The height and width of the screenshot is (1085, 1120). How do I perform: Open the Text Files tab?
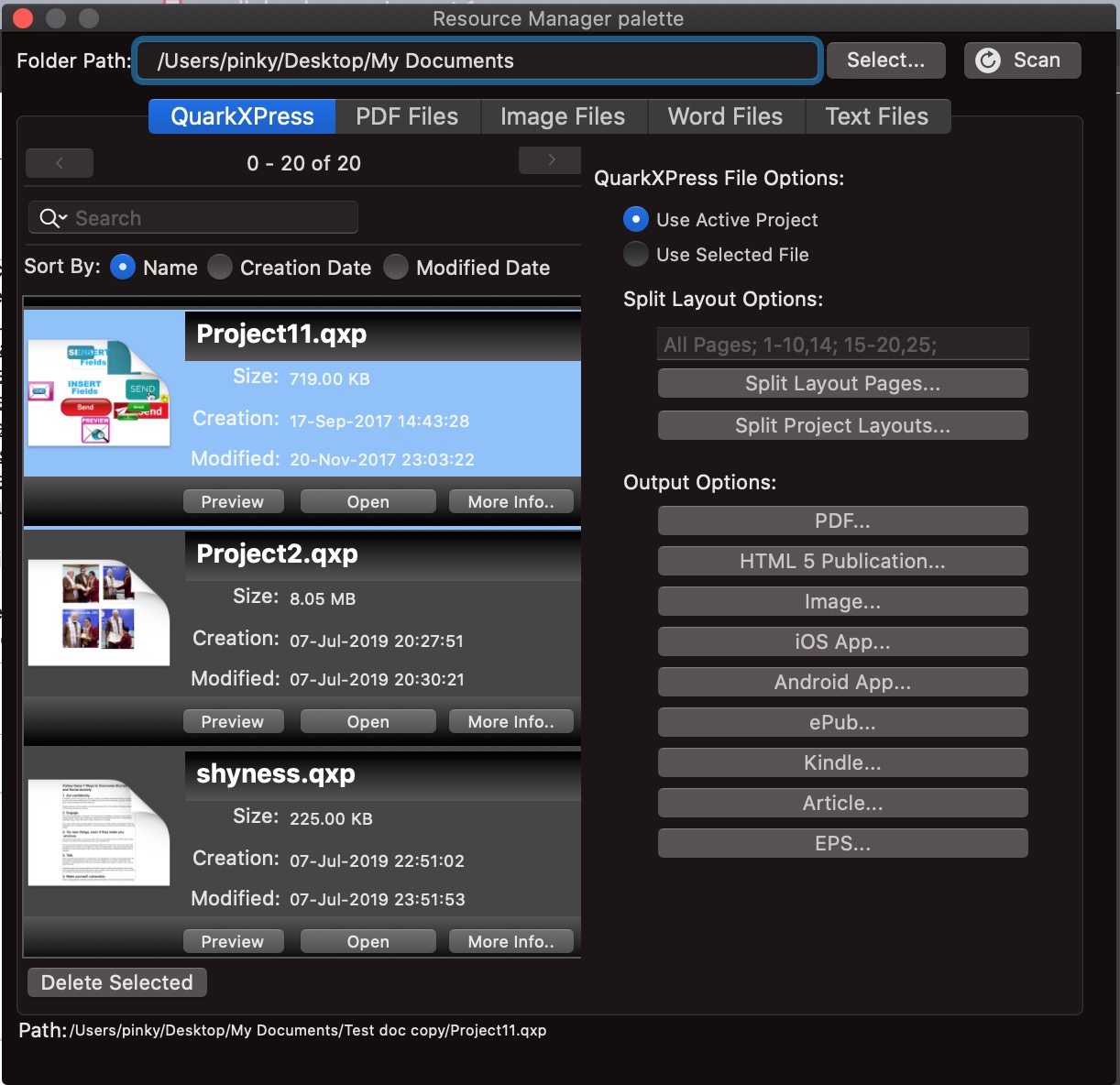[x=877, y=116]
